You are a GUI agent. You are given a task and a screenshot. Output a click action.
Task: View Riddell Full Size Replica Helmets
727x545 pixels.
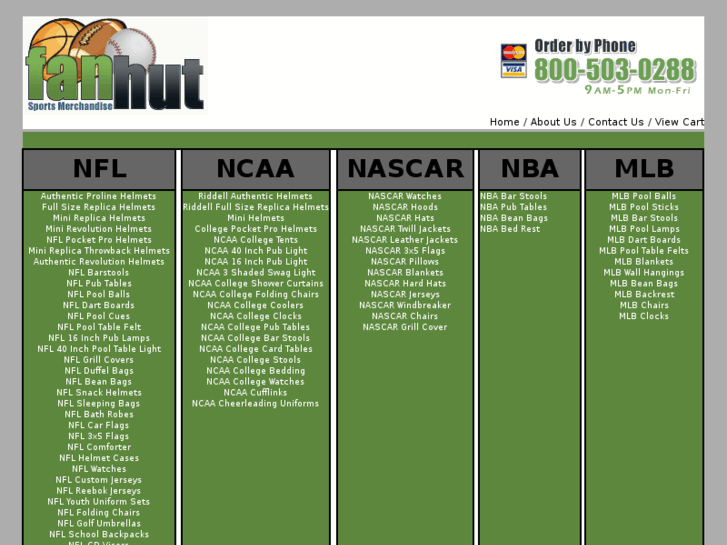[255, 207]
